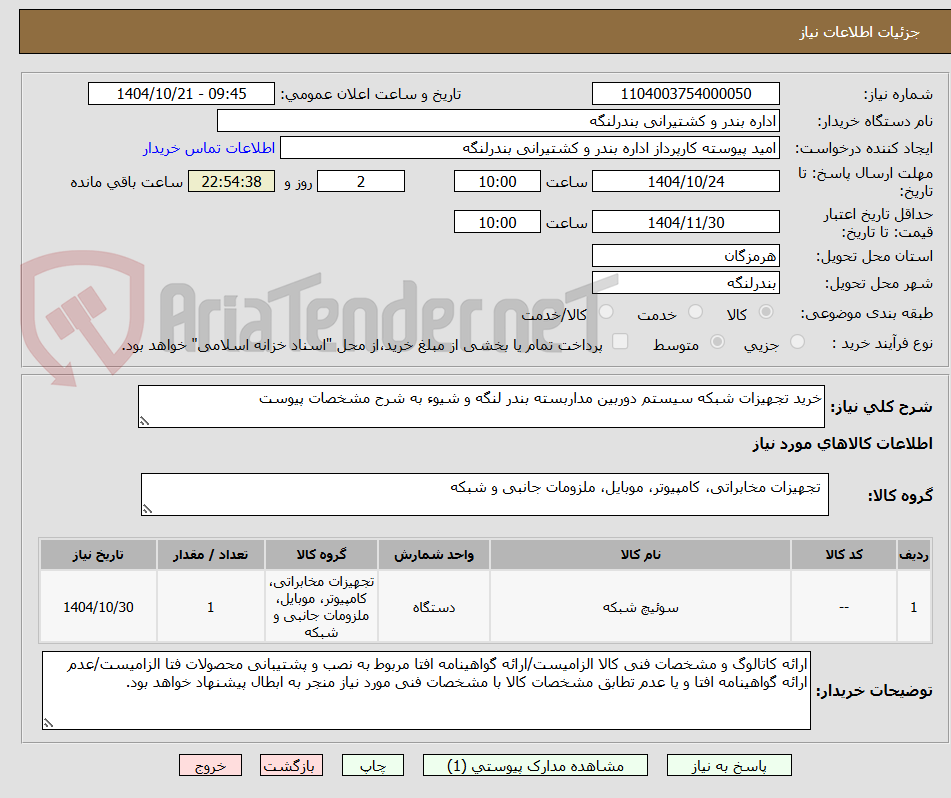Click the دستگاه unit cell
This screenshot has width=951, height=798.
pos(434,607)
